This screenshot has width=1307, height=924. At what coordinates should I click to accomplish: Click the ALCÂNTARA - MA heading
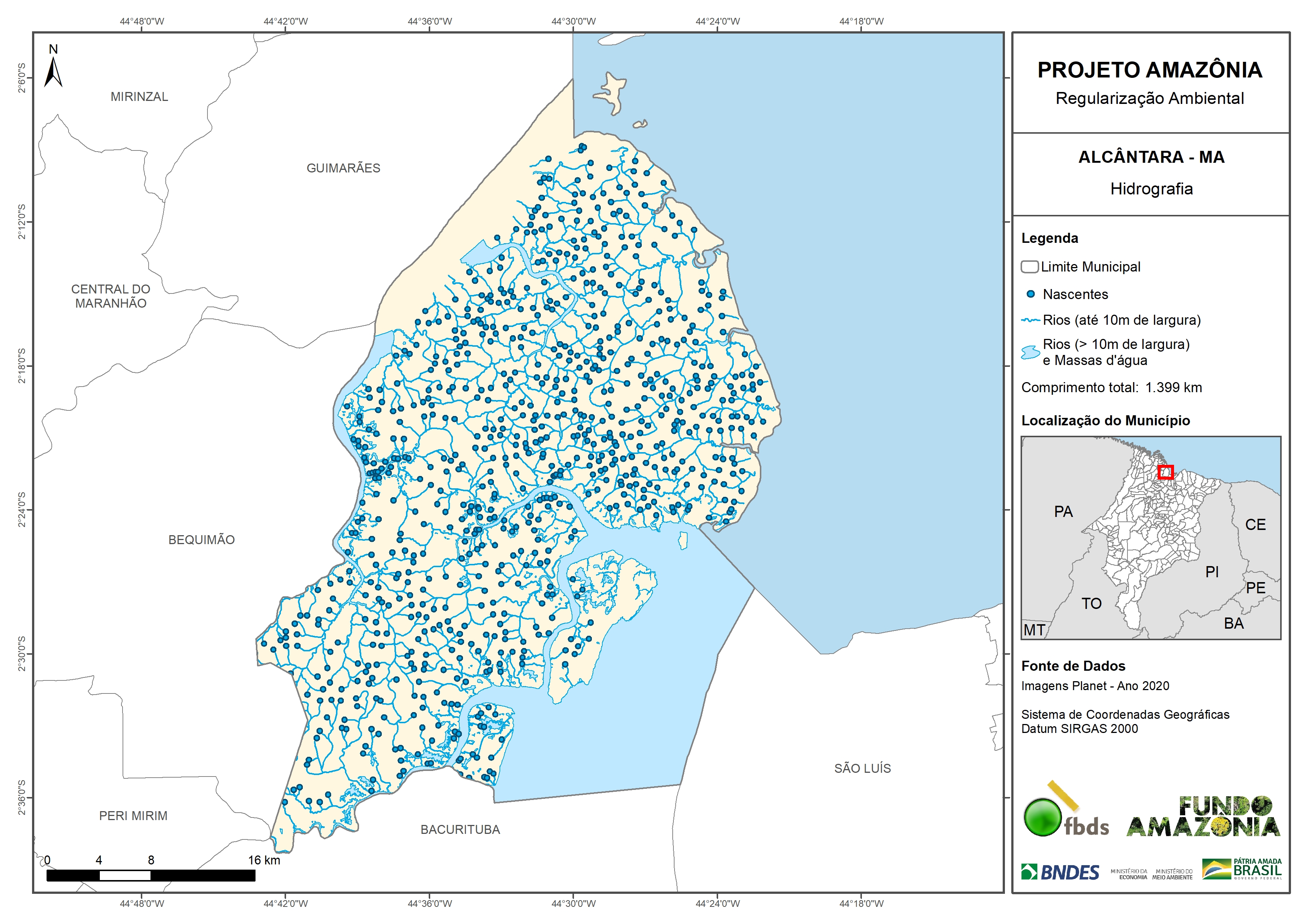pos(1151,157)
